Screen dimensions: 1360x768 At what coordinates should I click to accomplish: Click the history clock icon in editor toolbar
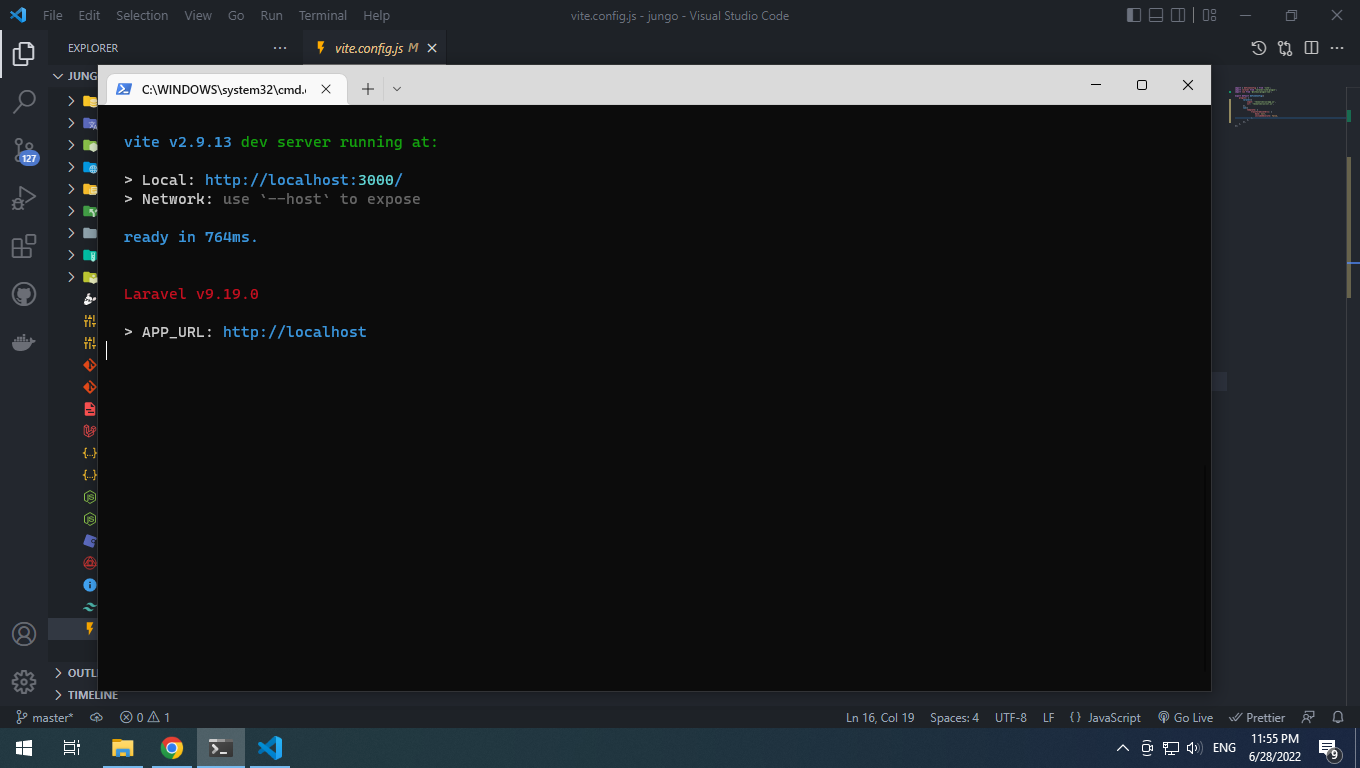pyautogui.click(x=1259, y=48)
